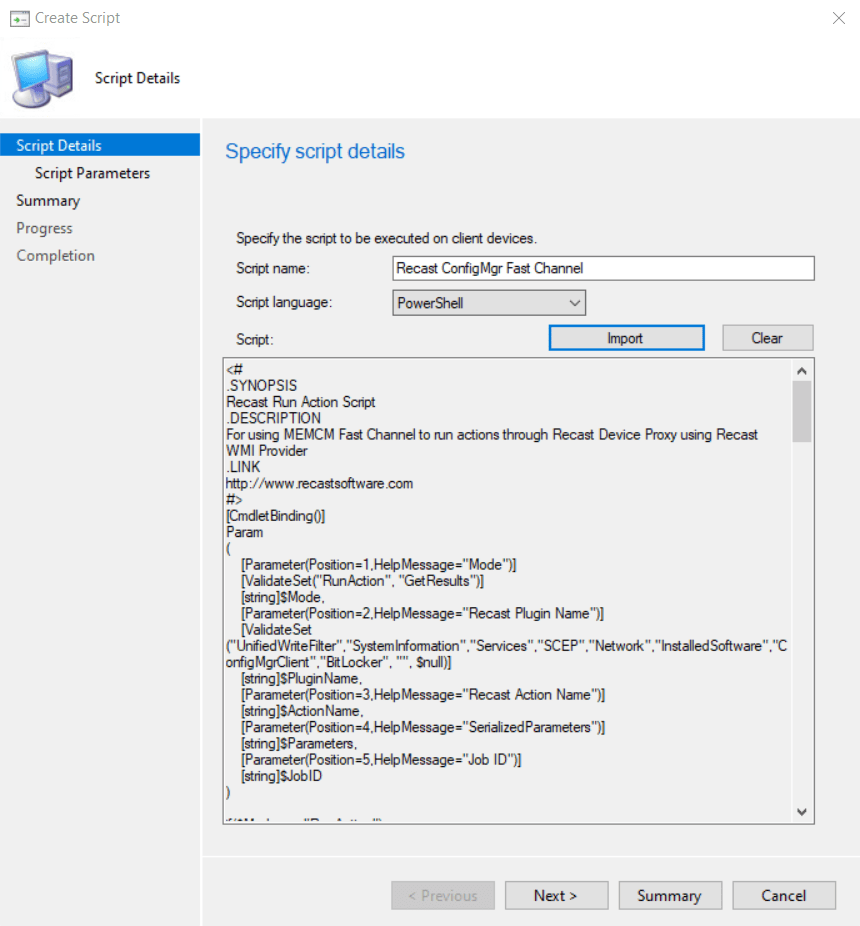Expand the Script language PowerShell dropdown
The height and width of the screenshot is (926, 860).
point(489,303)
